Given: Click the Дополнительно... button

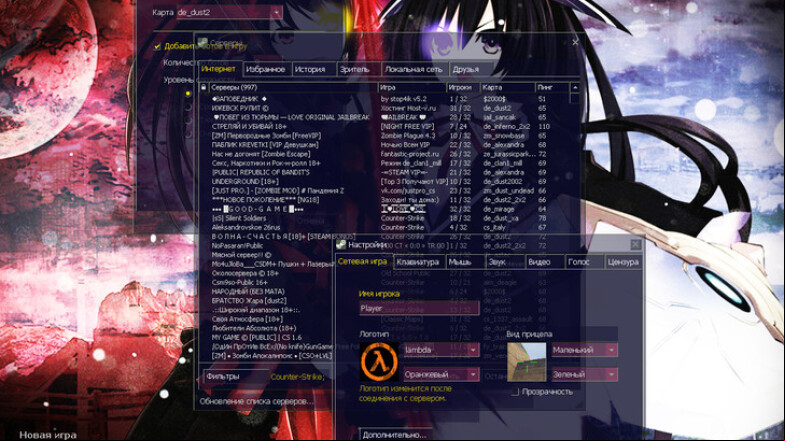Looking at the screenshot, I should pos(395,434).
